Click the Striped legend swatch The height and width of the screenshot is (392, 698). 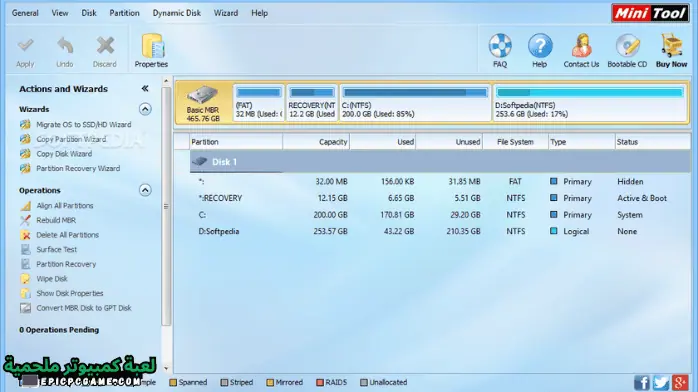pos(224,382)
